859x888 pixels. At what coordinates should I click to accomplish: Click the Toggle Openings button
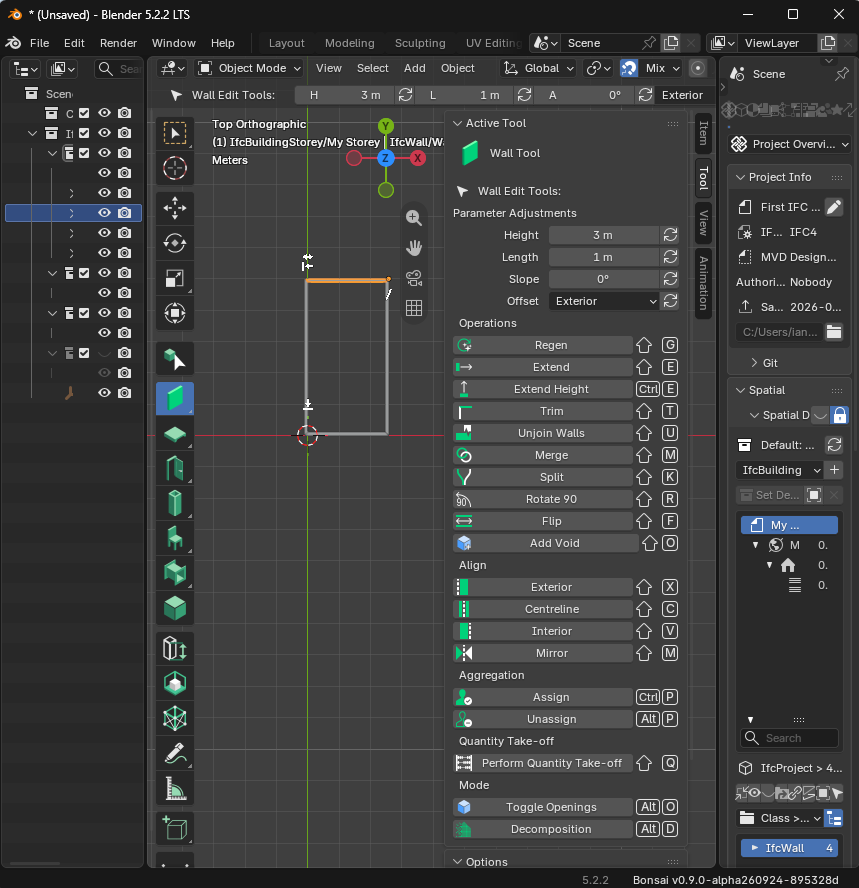(x=543, y=807)
